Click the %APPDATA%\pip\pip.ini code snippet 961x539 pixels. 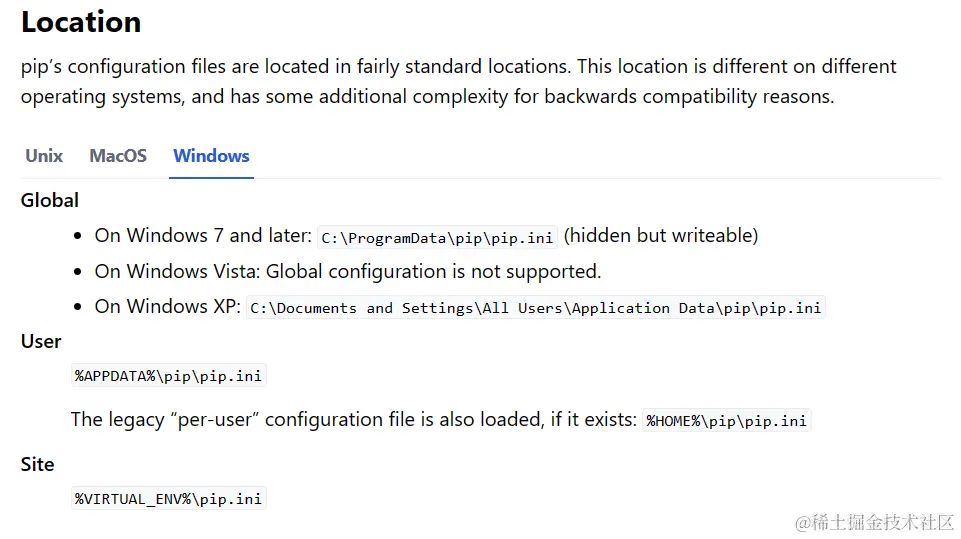click(x=169, y=375)
